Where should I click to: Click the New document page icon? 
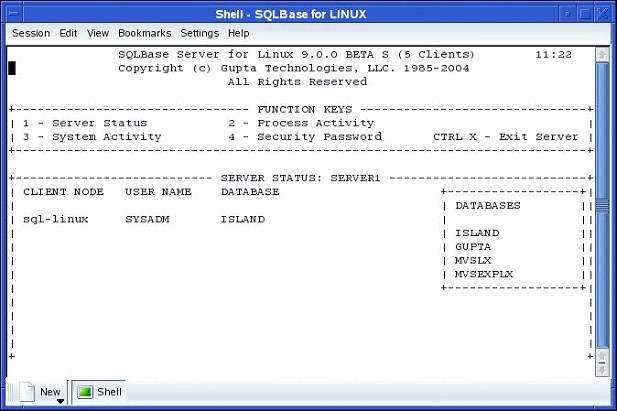coord(27,392)
